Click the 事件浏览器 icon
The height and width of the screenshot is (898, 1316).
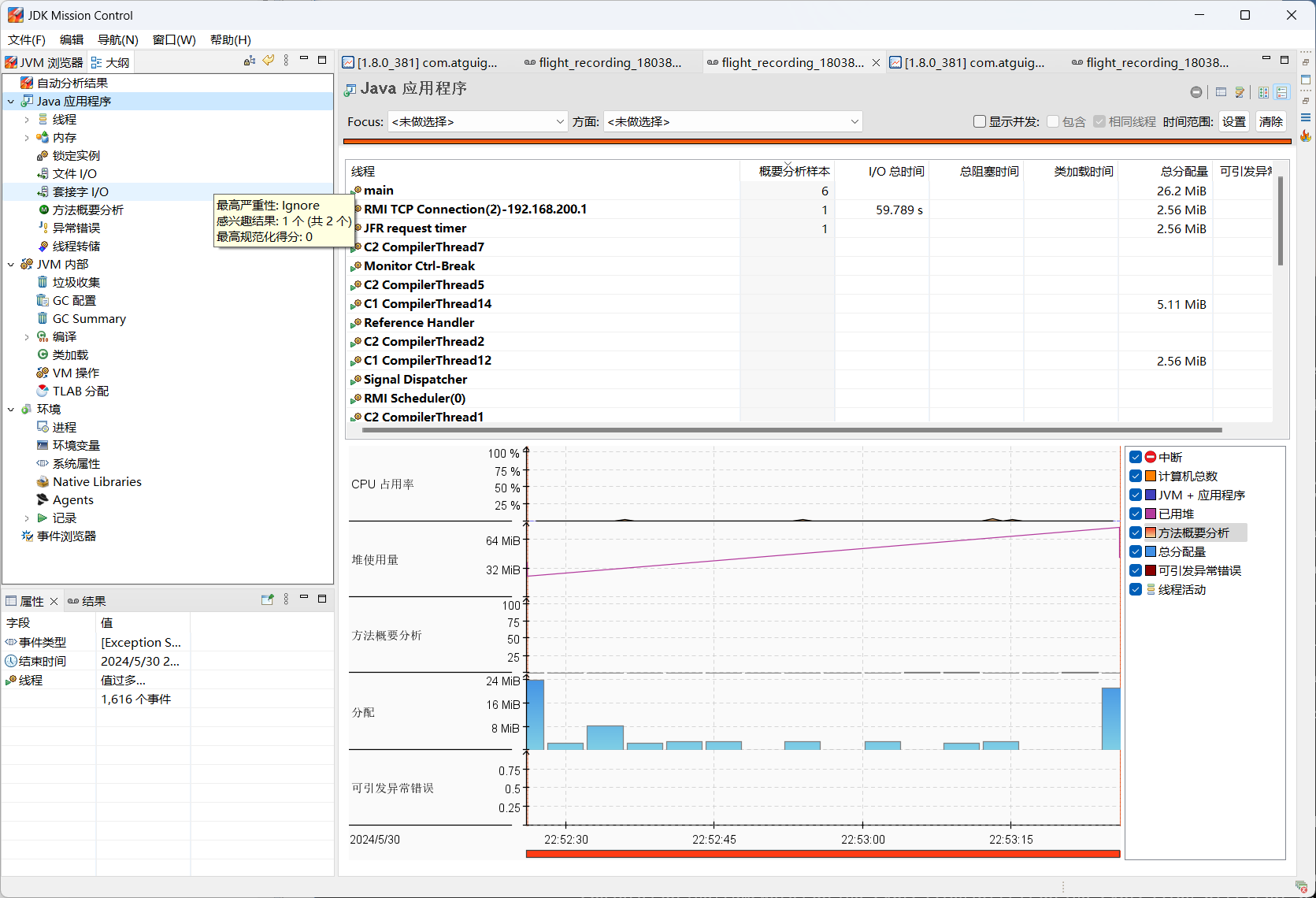(x=27, y=536)
